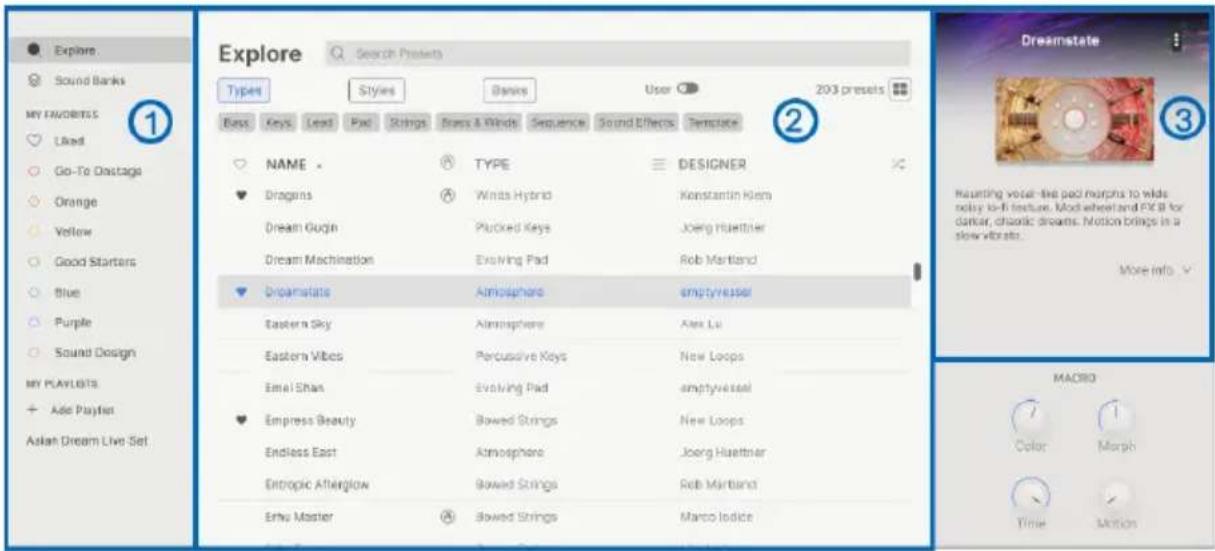Filter by Keys type tag
This screenshot has height=551, width=1215.
pos(277,122)
